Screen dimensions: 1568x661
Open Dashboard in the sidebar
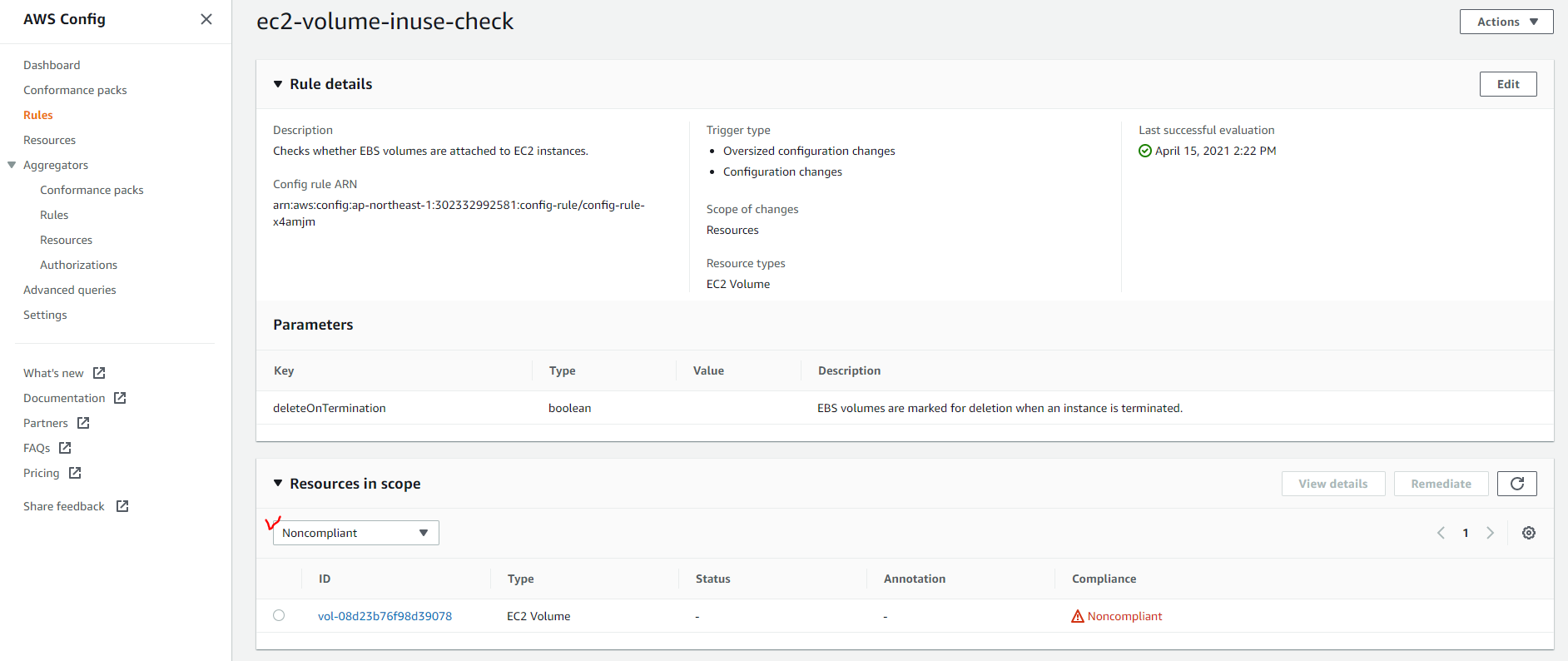pyautogui.click(x=52, y=65)
